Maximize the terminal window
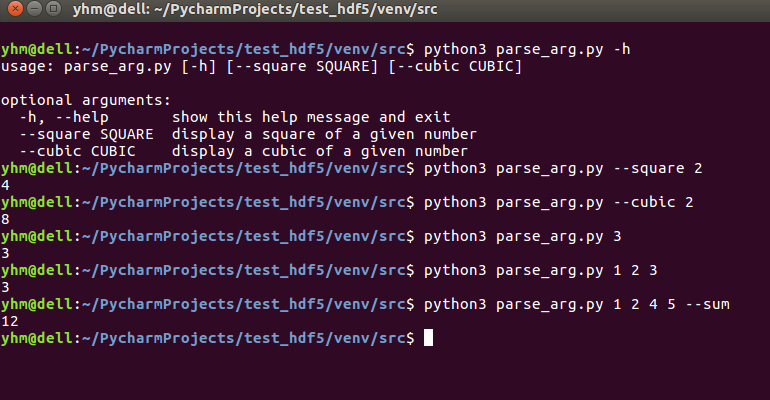Image resolution: width=770 pixels, height=400 pixels. pyautogui.click(x=51, y=11)
